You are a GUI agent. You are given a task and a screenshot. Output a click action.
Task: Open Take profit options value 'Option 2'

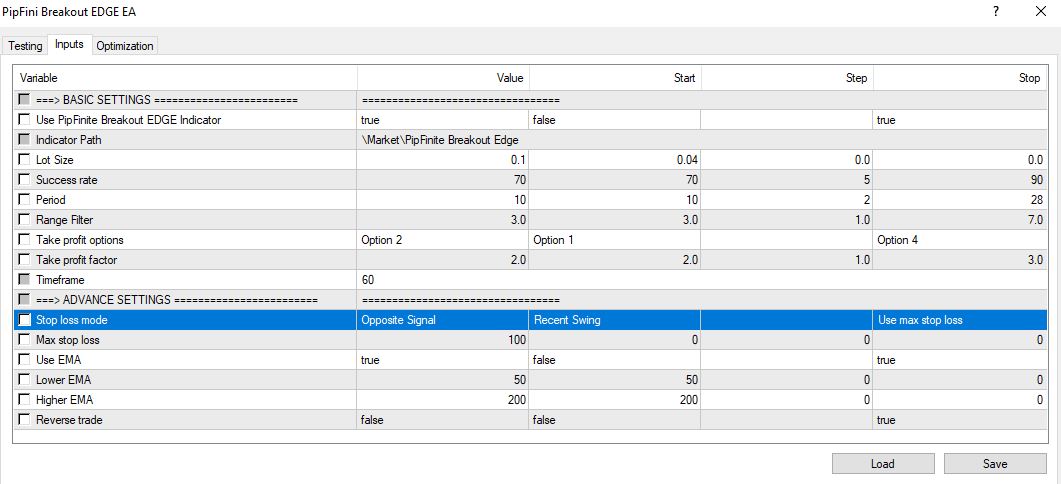coord(443,240)
